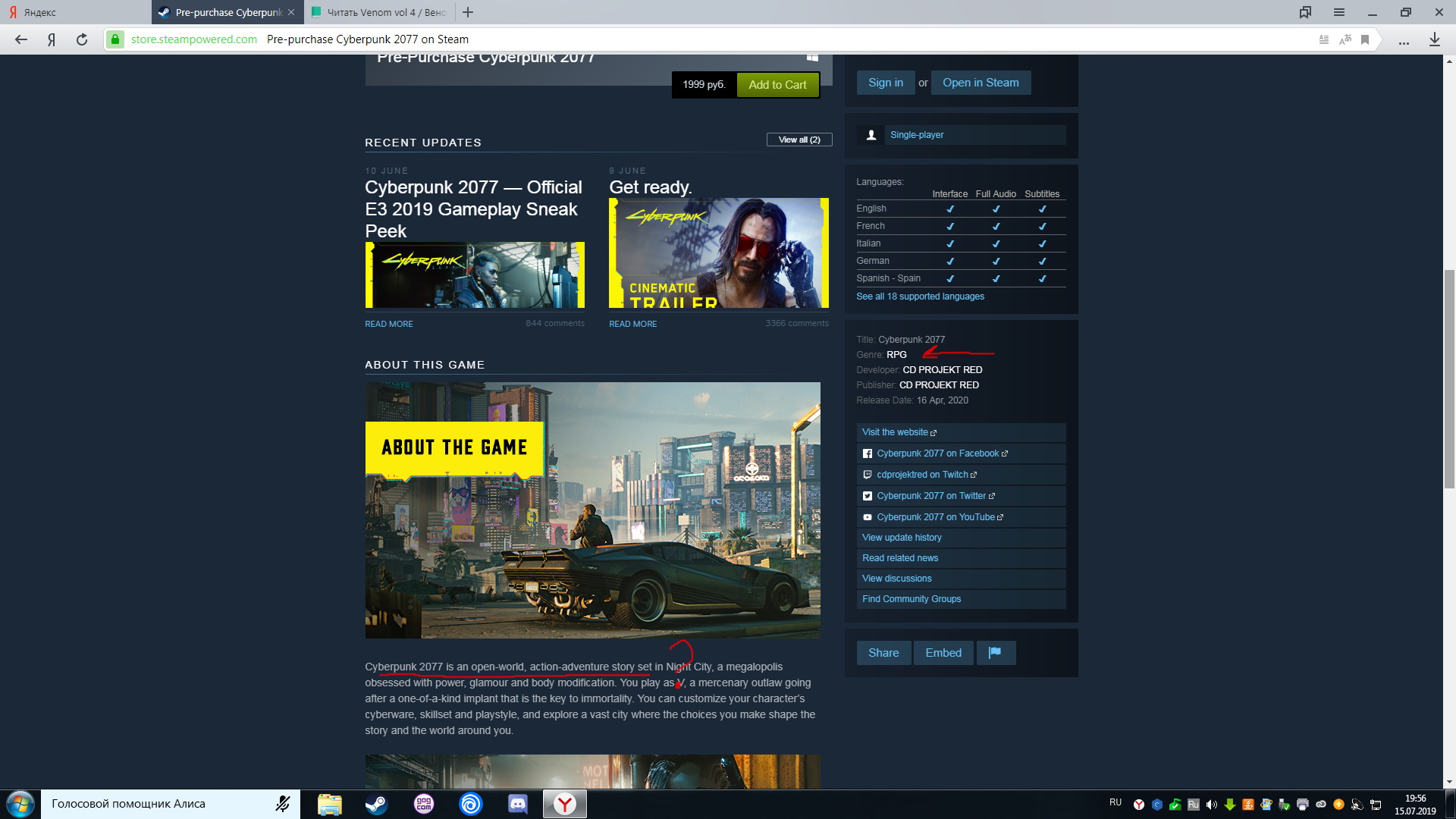
Task: Open Discord from the taskbar
Action: pos(518,804)
